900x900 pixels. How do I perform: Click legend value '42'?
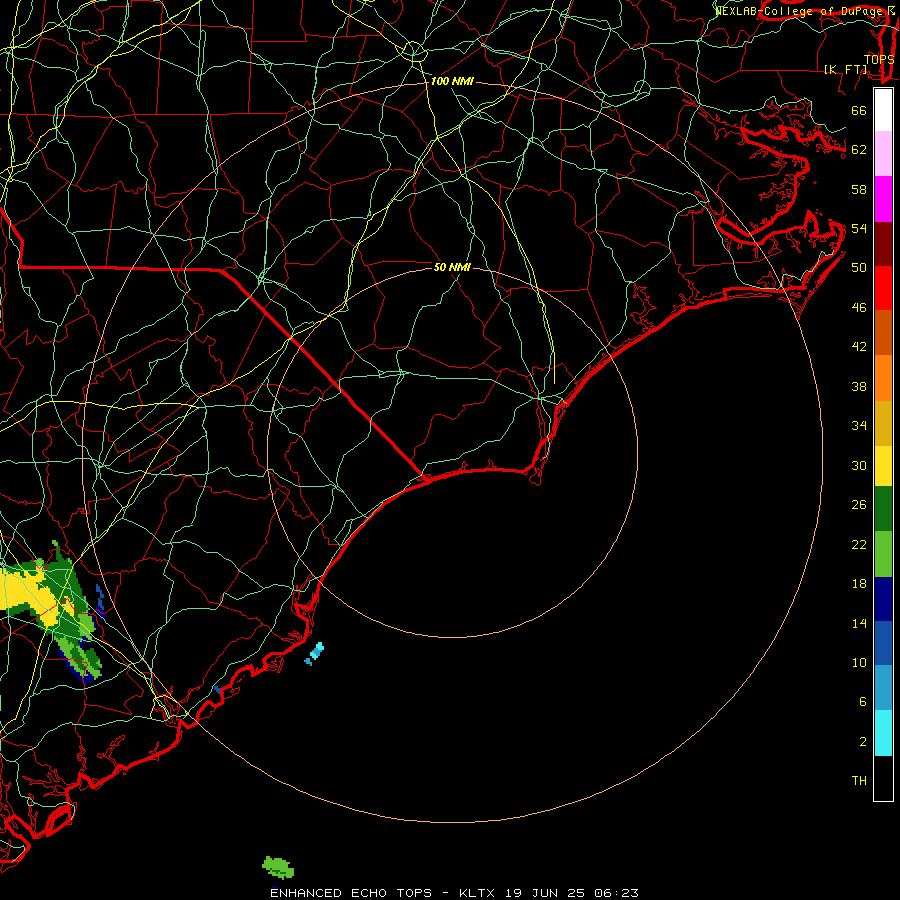point(859,346)
